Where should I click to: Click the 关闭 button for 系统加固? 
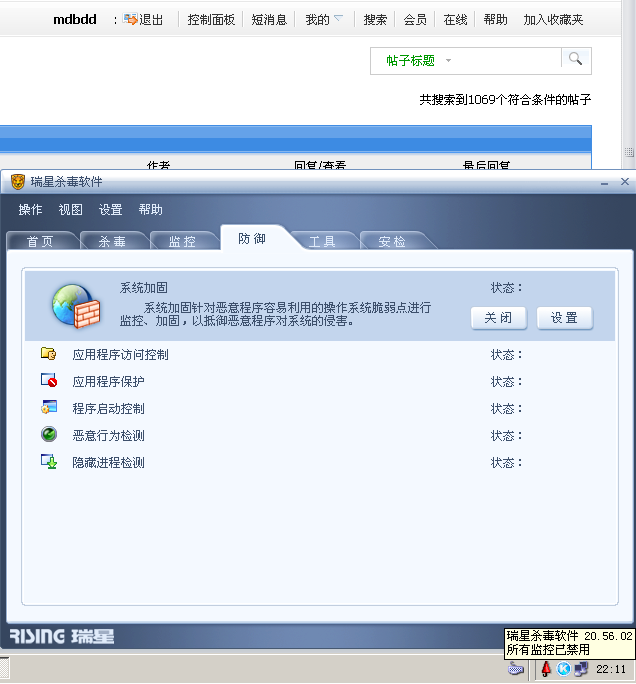point(499,318)
